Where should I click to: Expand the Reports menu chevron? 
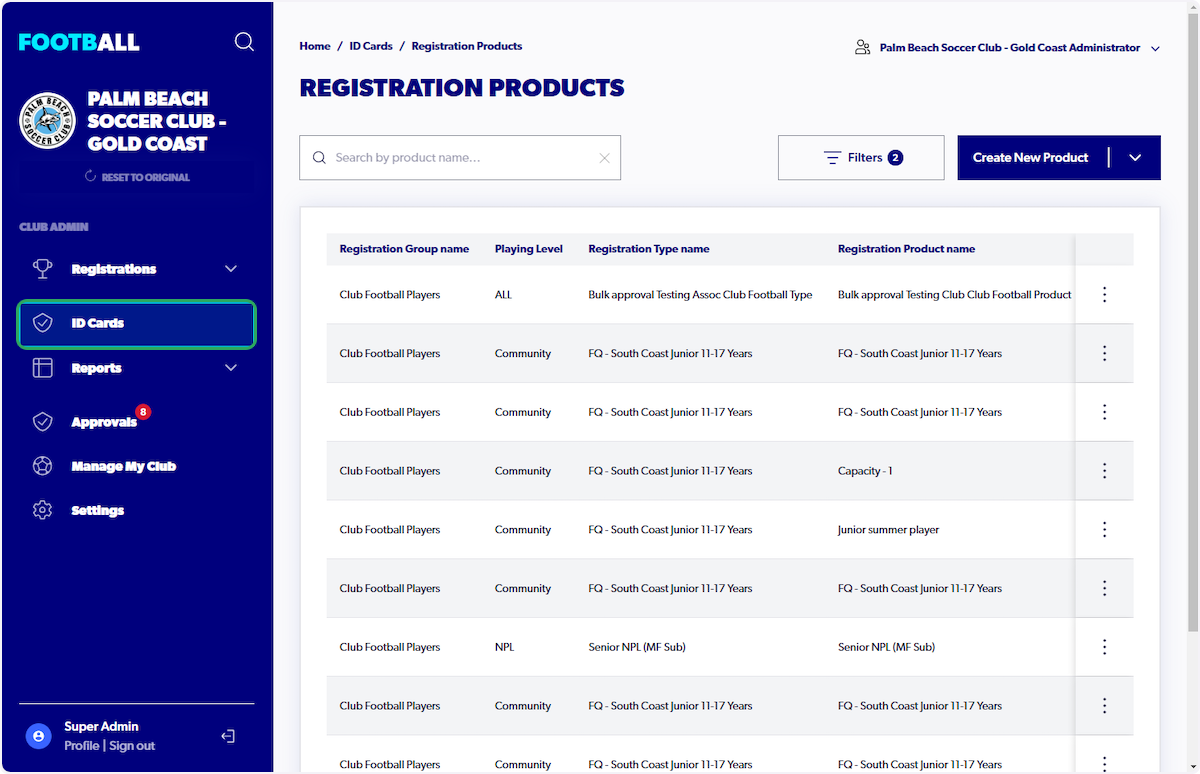(231, 368)
